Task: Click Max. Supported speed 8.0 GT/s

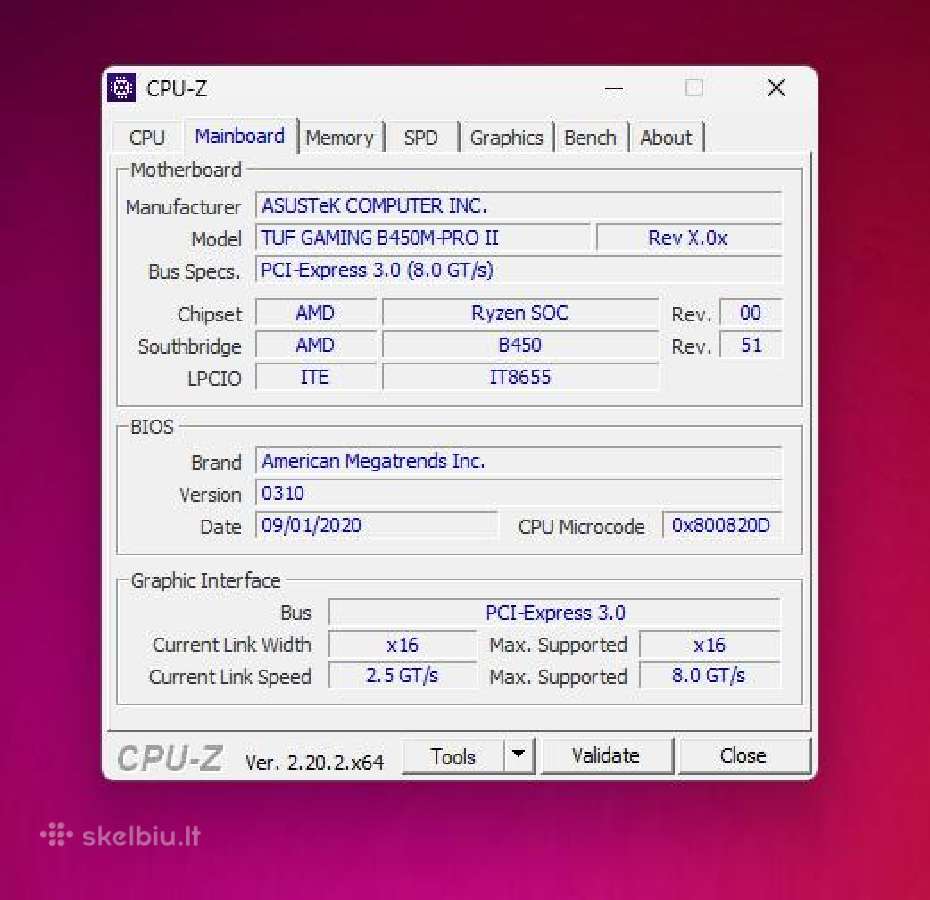Action: 710,676
